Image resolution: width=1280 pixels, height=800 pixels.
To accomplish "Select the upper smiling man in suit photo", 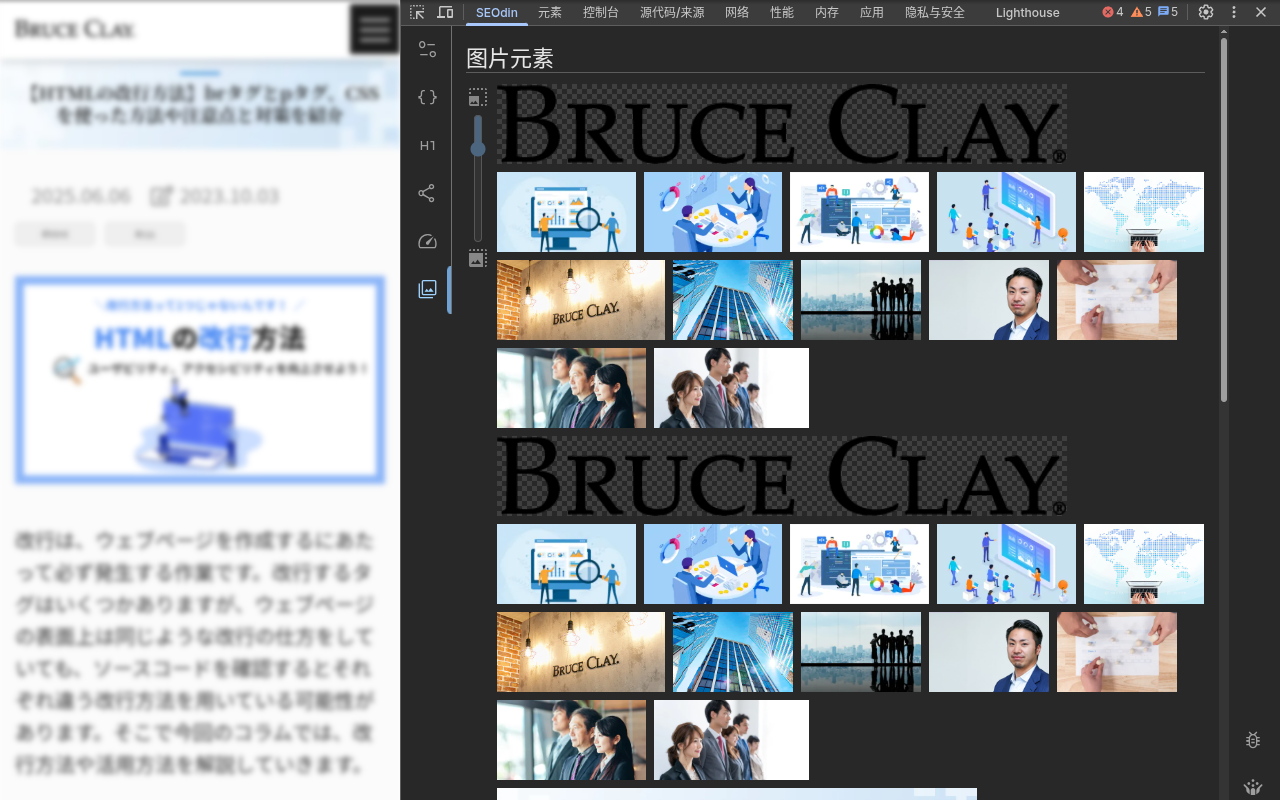I will 989,300.
